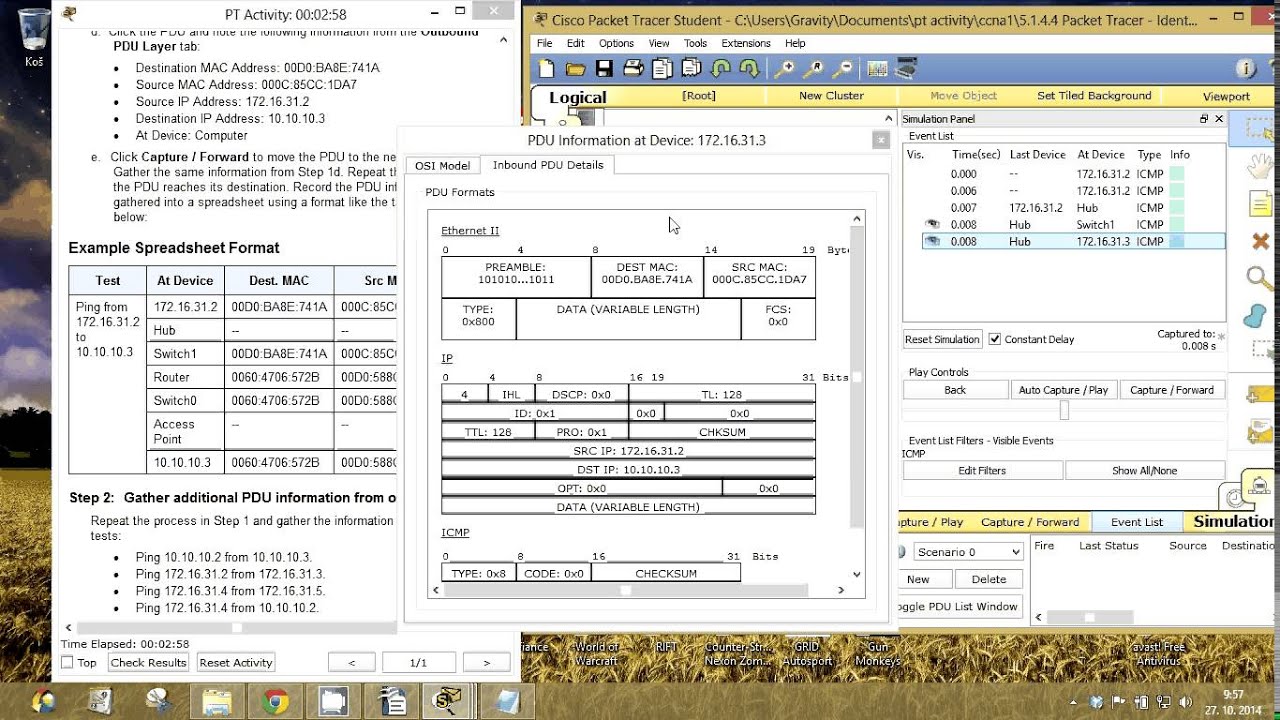Click the New Cluster button

[831, 96]
